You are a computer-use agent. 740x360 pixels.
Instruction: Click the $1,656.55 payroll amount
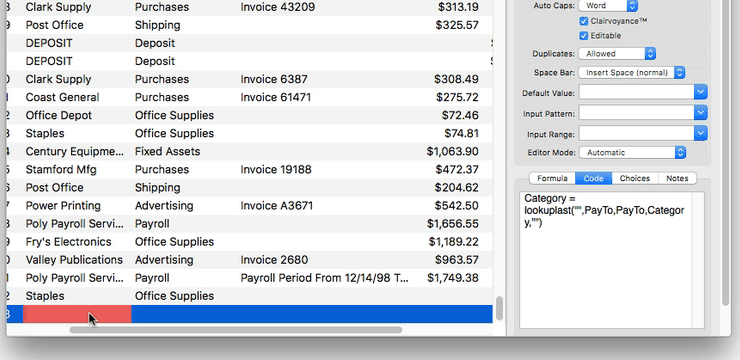click(453, 224)
